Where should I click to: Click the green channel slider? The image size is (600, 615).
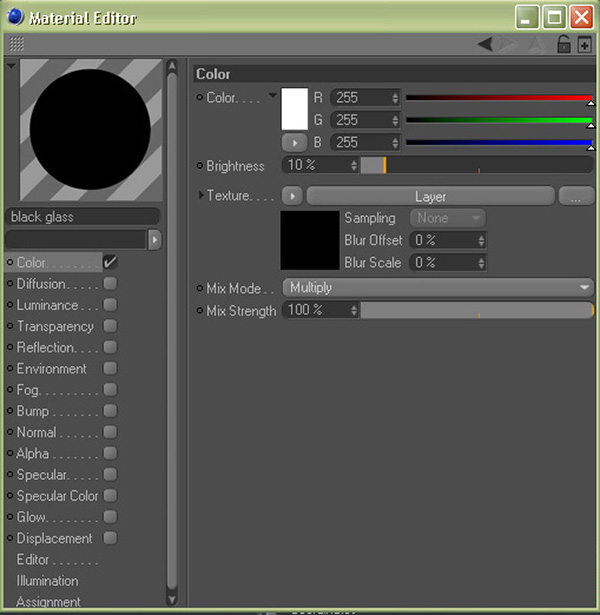[x=499, y=120]
